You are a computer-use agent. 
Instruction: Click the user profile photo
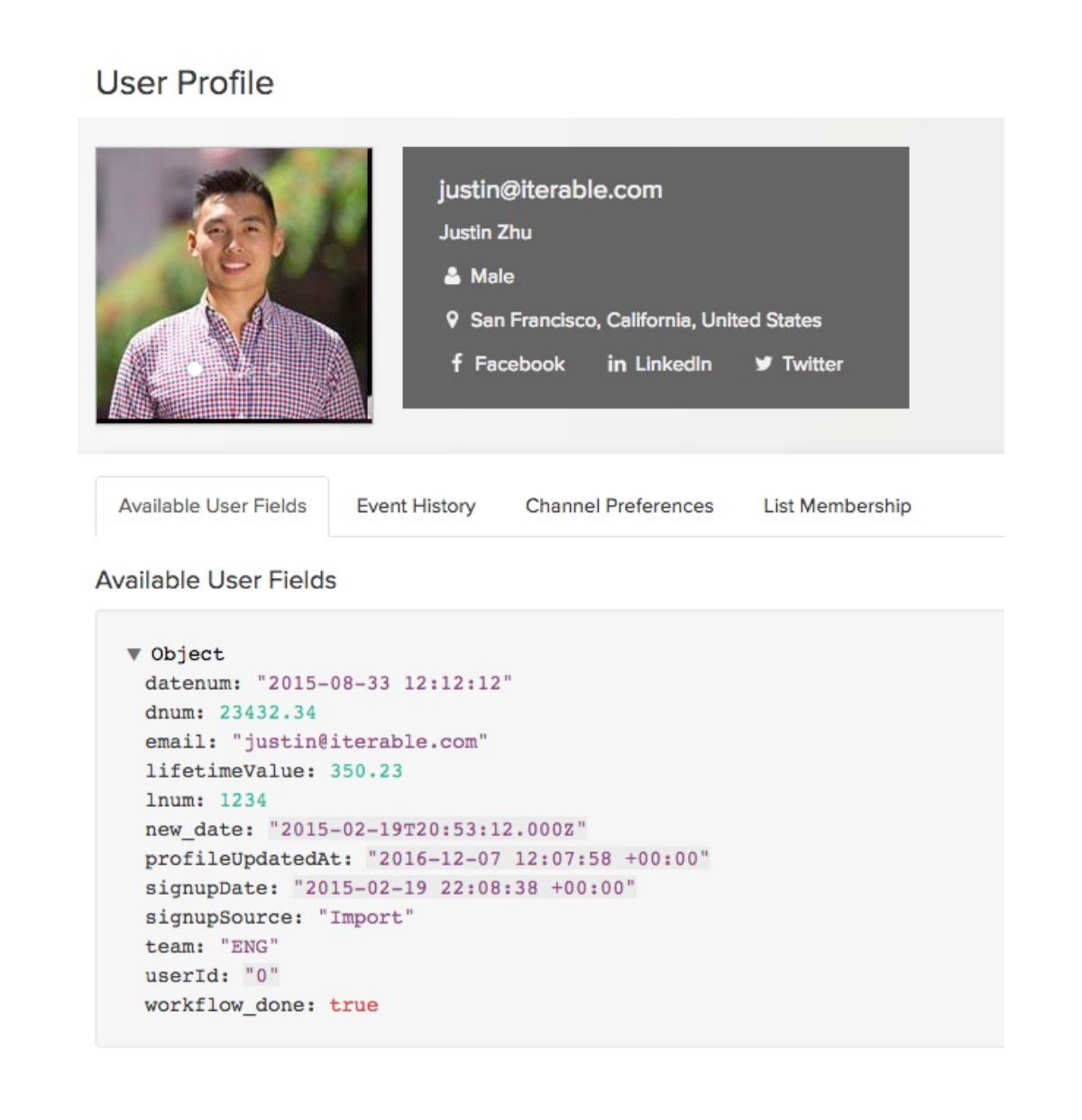[x=234, y=285]
